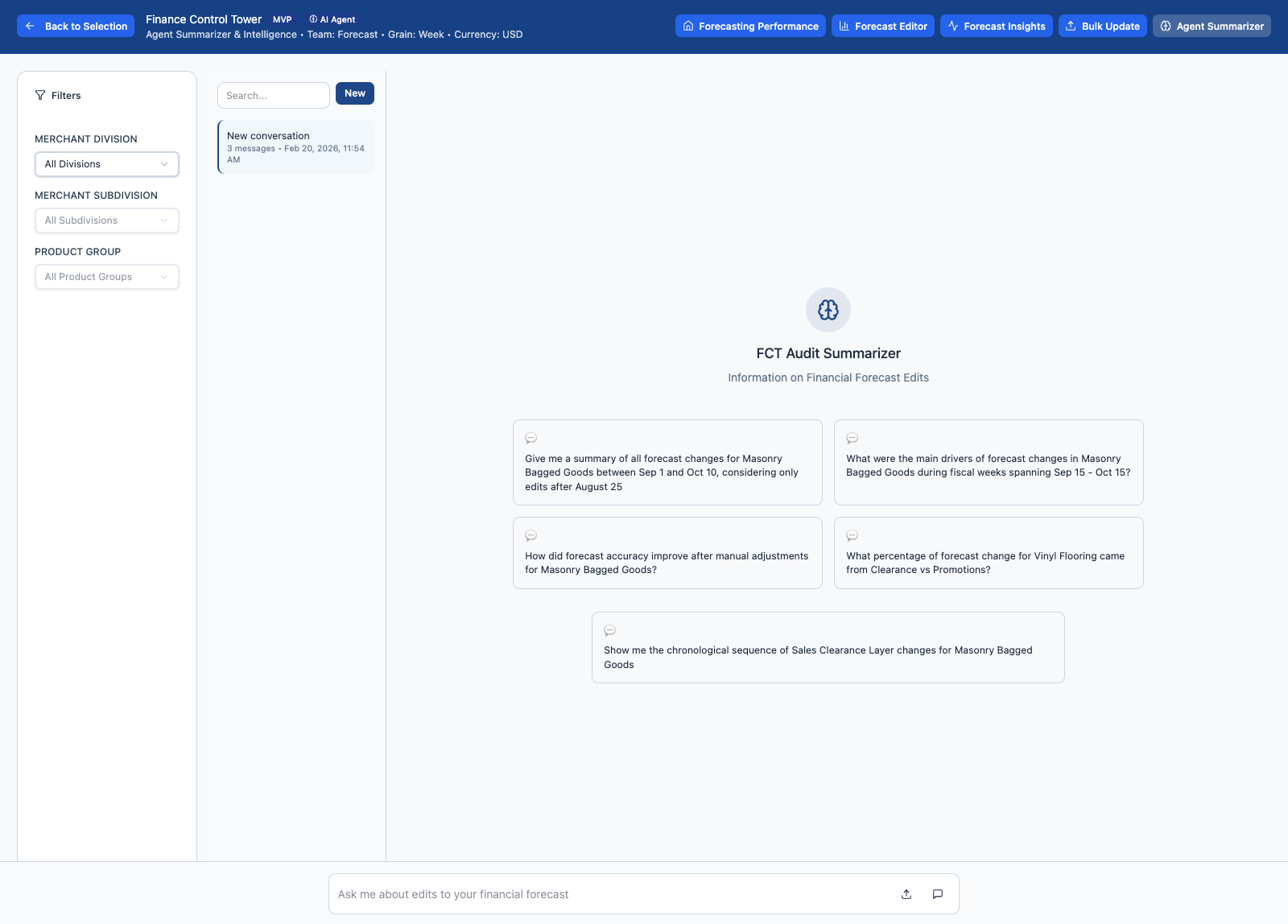1288x924 pixels.
Task: Select the Forecasting Performance home icon
Action: coord(688,26)
